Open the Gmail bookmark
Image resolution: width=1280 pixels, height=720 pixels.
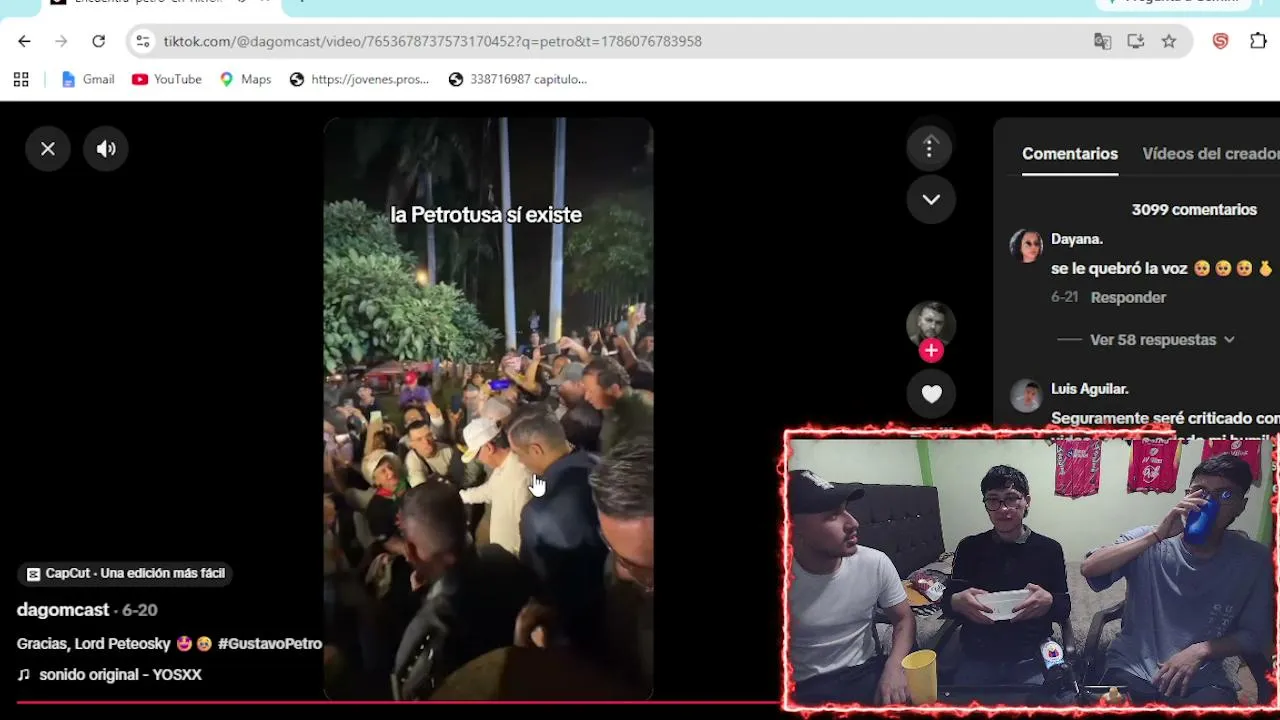pyautogui.click(x=88, y=79)
